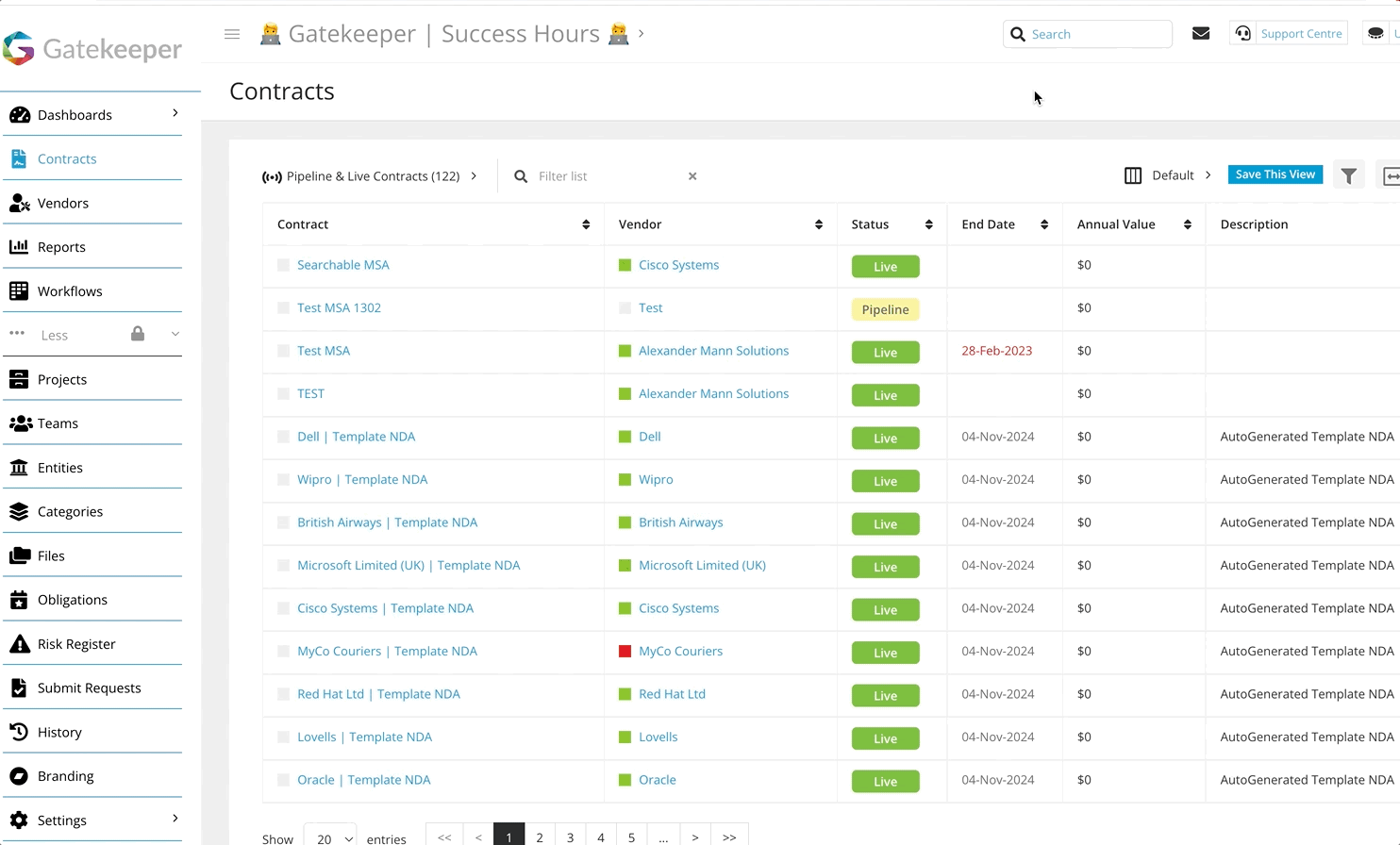
Task: Tick the checkbox for Wipro | Template NDA
Action: click(283, 479)
